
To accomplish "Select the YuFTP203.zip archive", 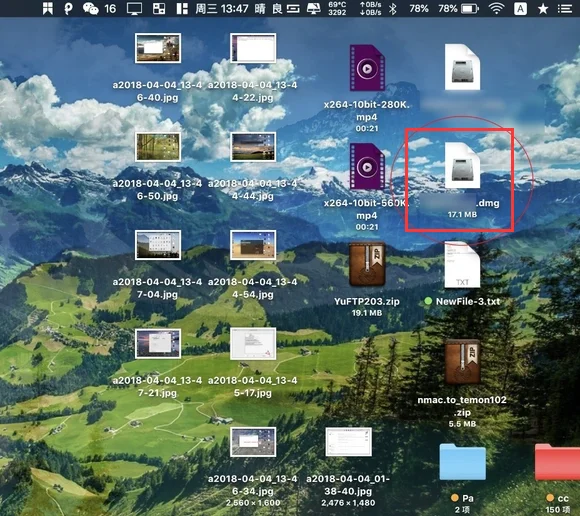I will 367,264.
